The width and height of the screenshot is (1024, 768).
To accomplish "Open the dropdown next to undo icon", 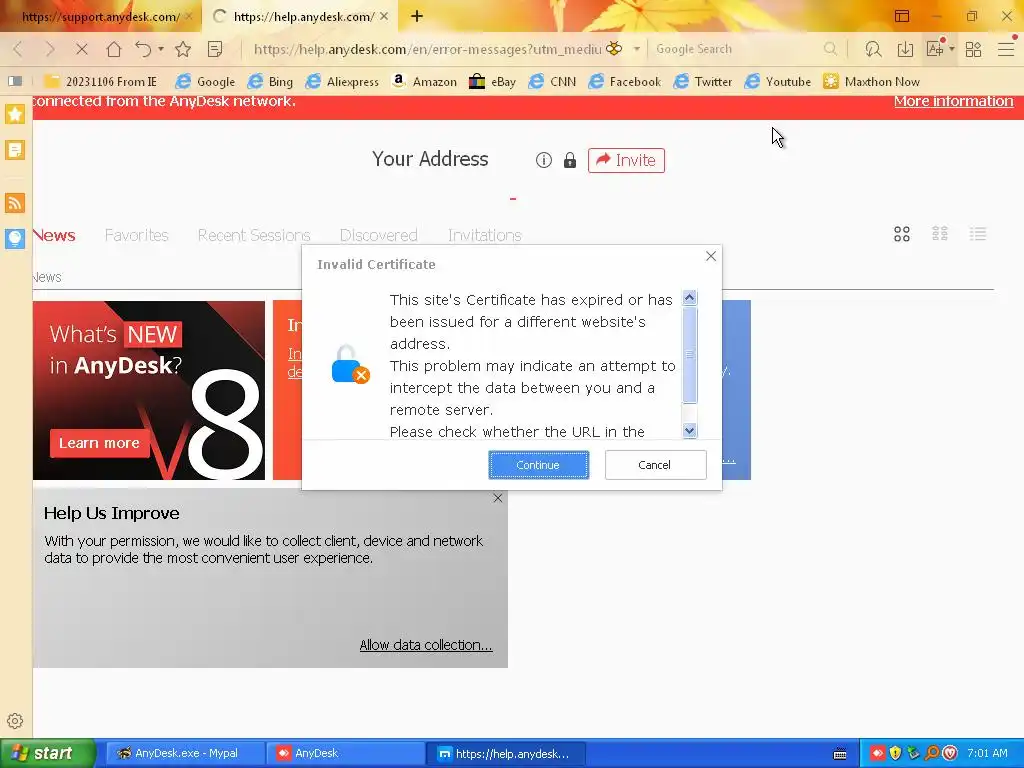I will pos(161,49).
